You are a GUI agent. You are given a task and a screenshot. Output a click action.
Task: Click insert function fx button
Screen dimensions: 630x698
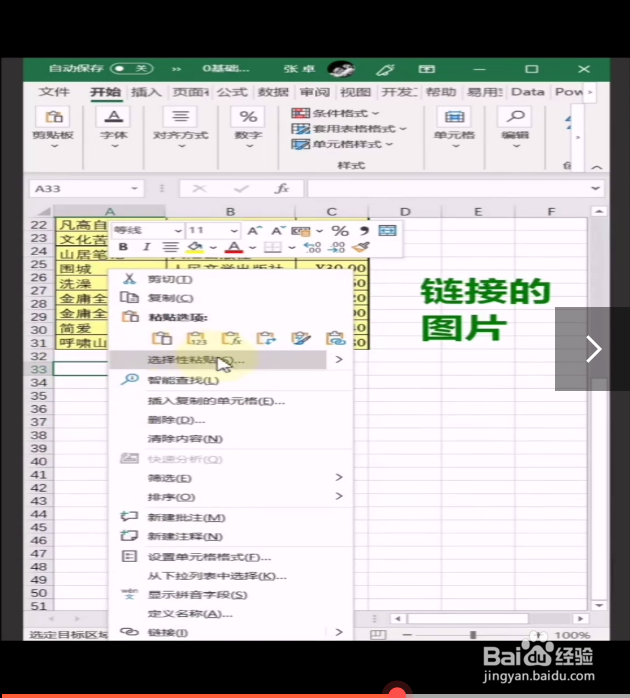click(282, 189)
